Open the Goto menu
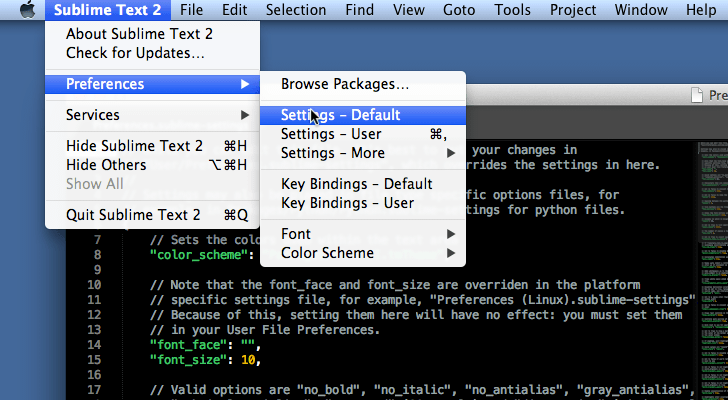 click(x=459, y=10)
